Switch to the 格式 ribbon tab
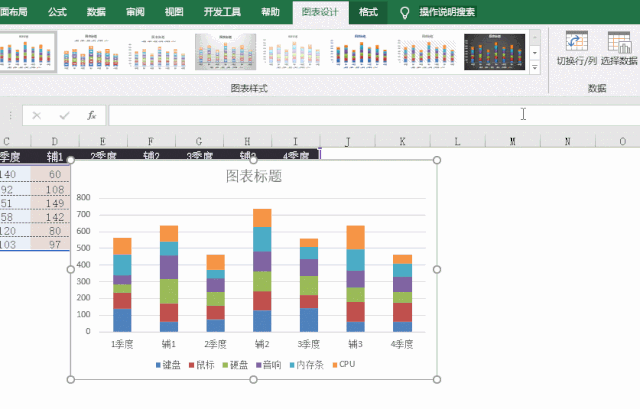This screenshot has width=640, height=409. (x=368, y=12)
